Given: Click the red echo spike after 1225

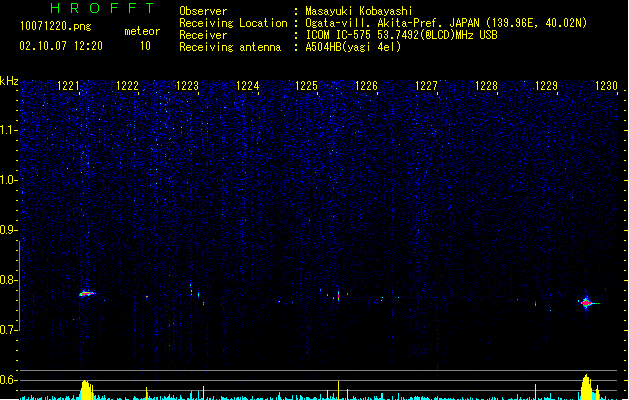Looking at the screenshot, I should (339, 296).
